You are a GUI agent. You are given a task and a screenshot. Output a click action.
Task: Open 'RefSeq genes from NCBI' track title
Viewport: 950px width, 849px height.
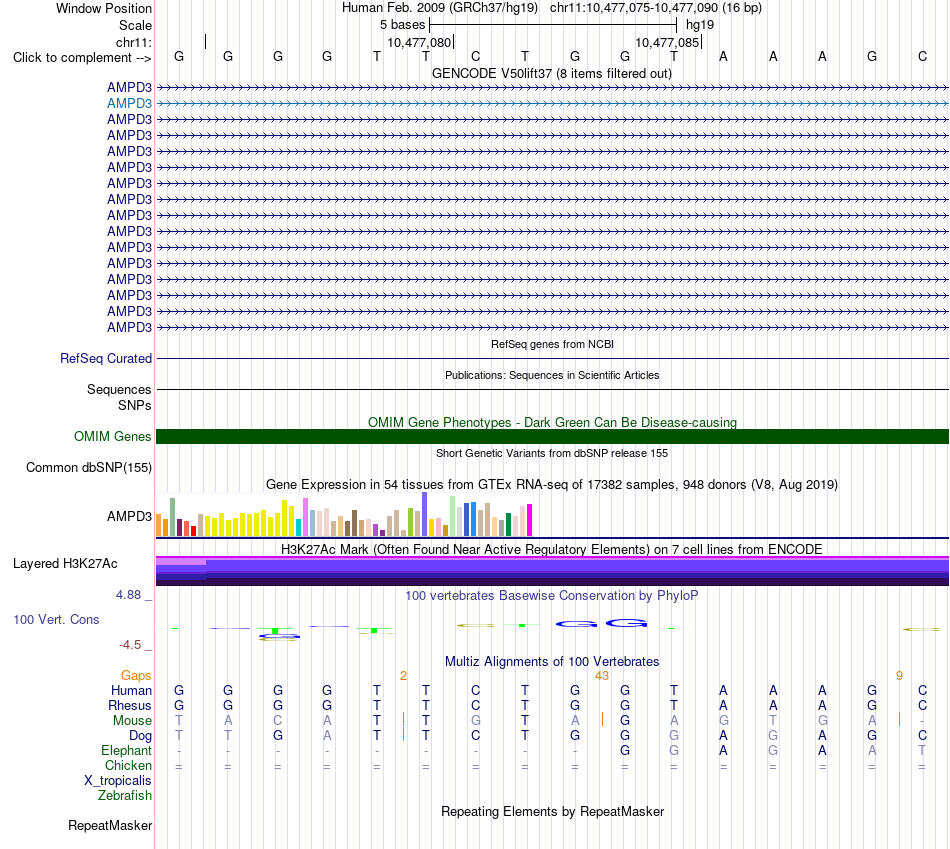(552, 344)
